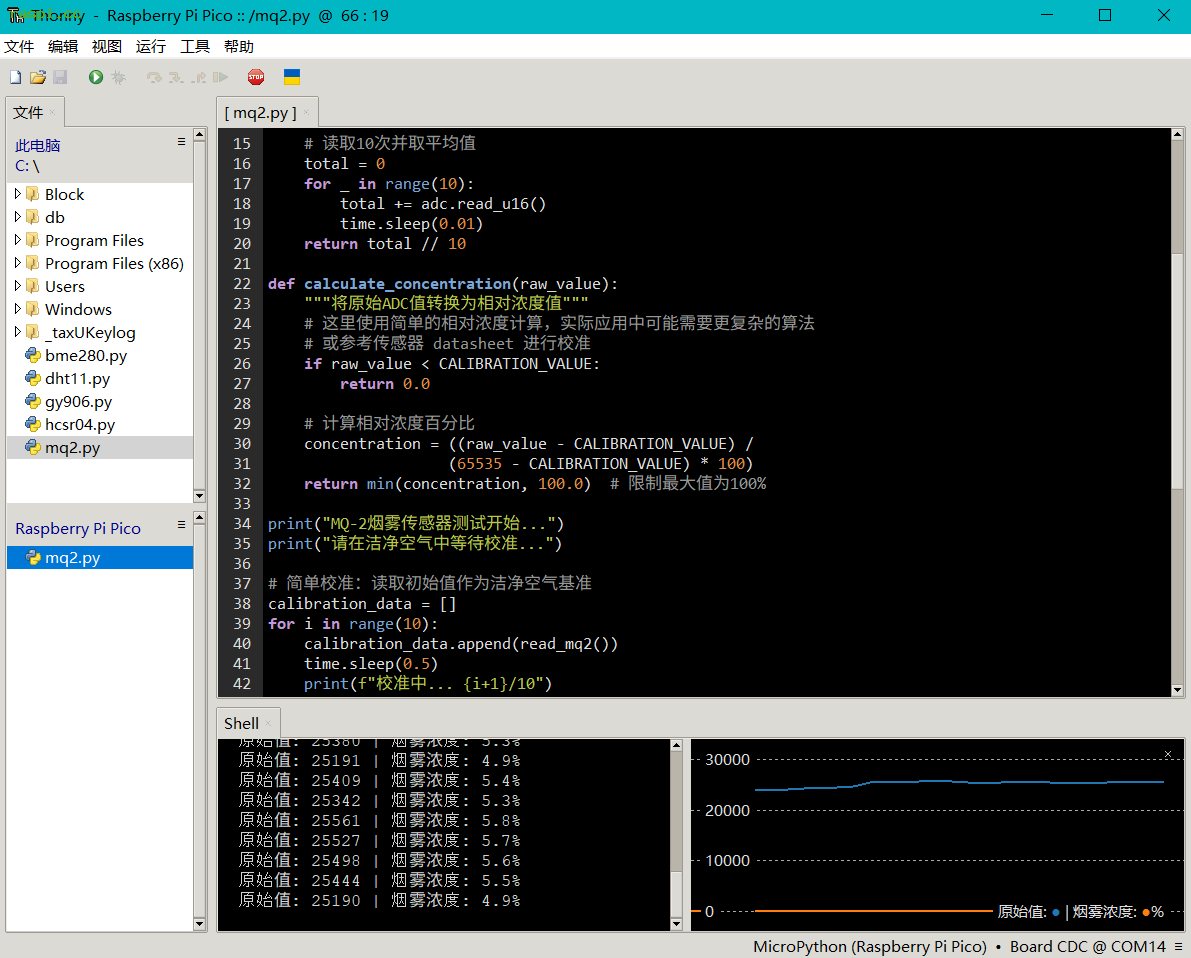Image resolution: width=1191 pixels, height=958 pixels.
Task: Click the code editor vertical scrollbar
Action: [x=1177, y=412]
